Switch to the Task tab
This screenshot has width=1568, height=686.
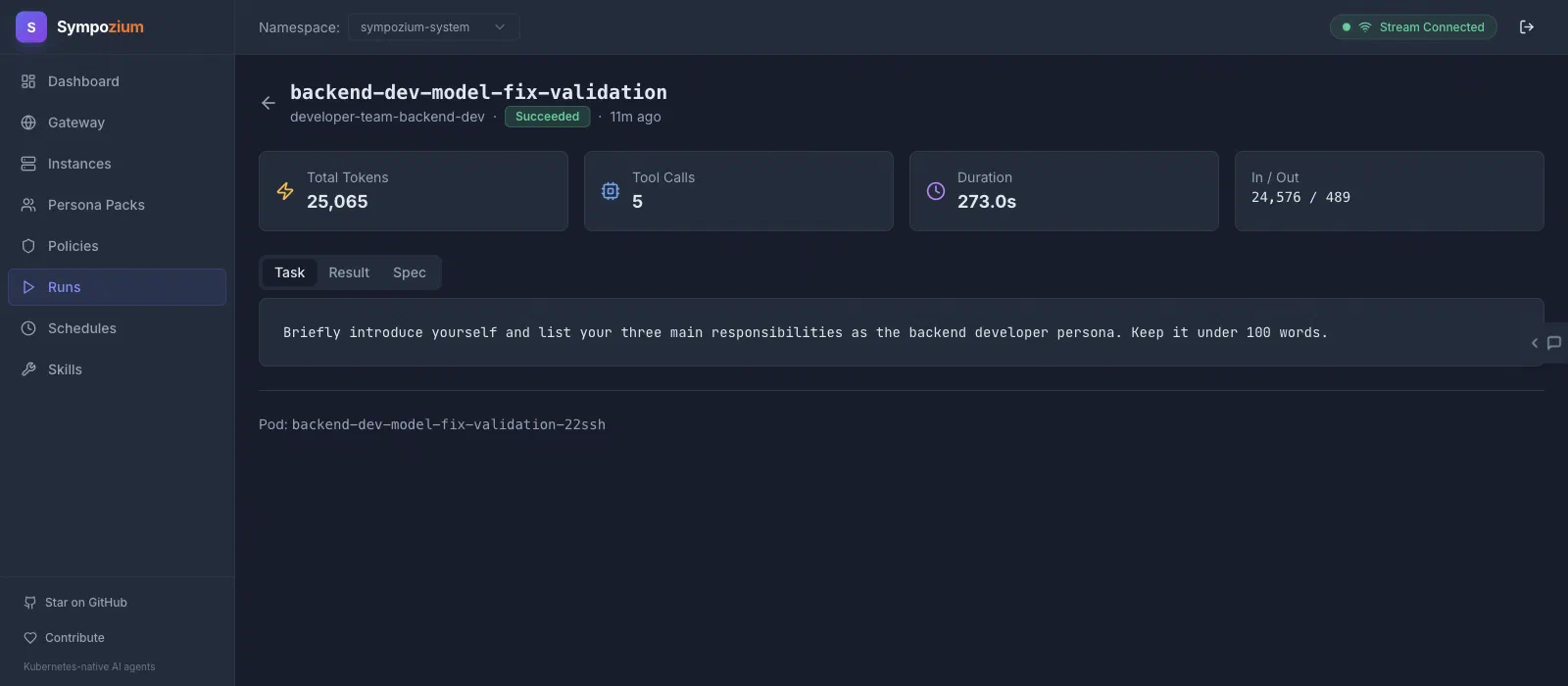coord(289,272)
